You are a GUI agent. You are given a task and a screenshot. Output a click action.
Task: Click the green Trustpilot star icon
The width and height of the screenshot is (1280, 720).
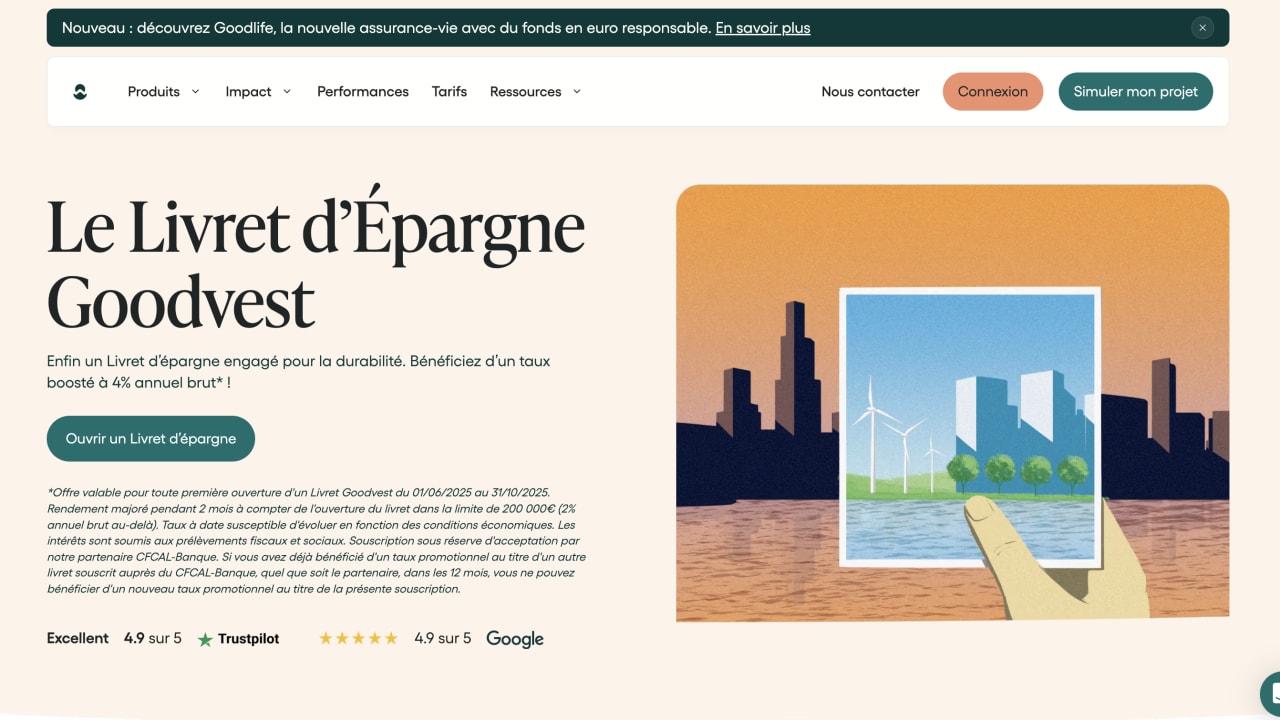pyautogui.click(x=205, y=639)
